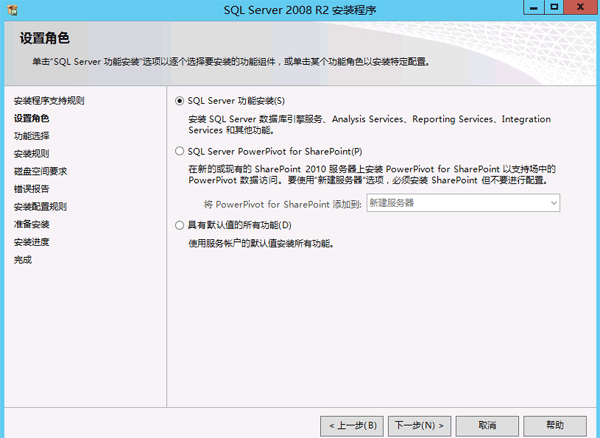The height and width of the screenshot is (438, 600).
Task: Click the 帮助 help button
Action: pos(555,426)
